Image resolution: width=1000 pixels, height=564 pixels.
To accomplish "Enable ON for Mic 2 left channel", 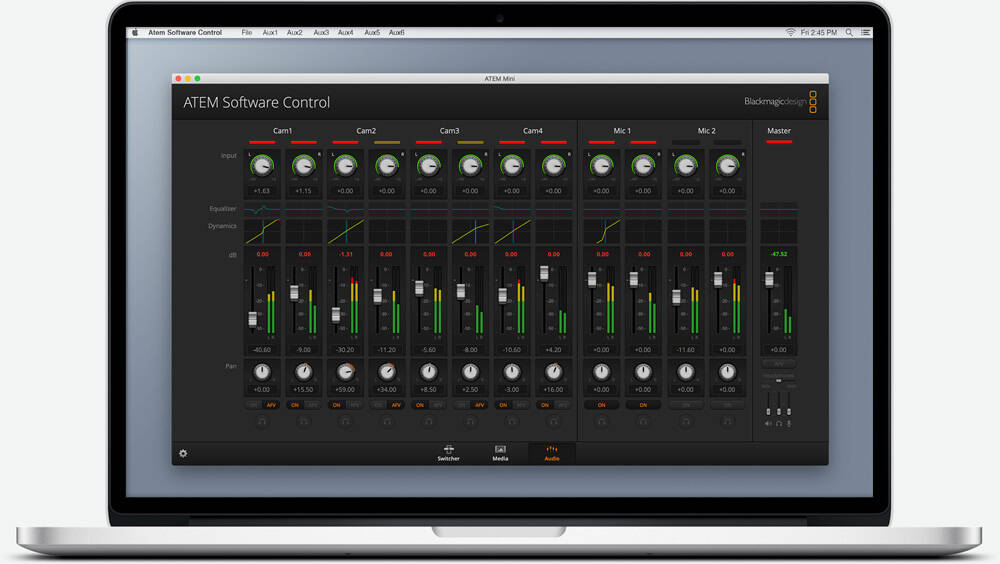I will [686, 405].
